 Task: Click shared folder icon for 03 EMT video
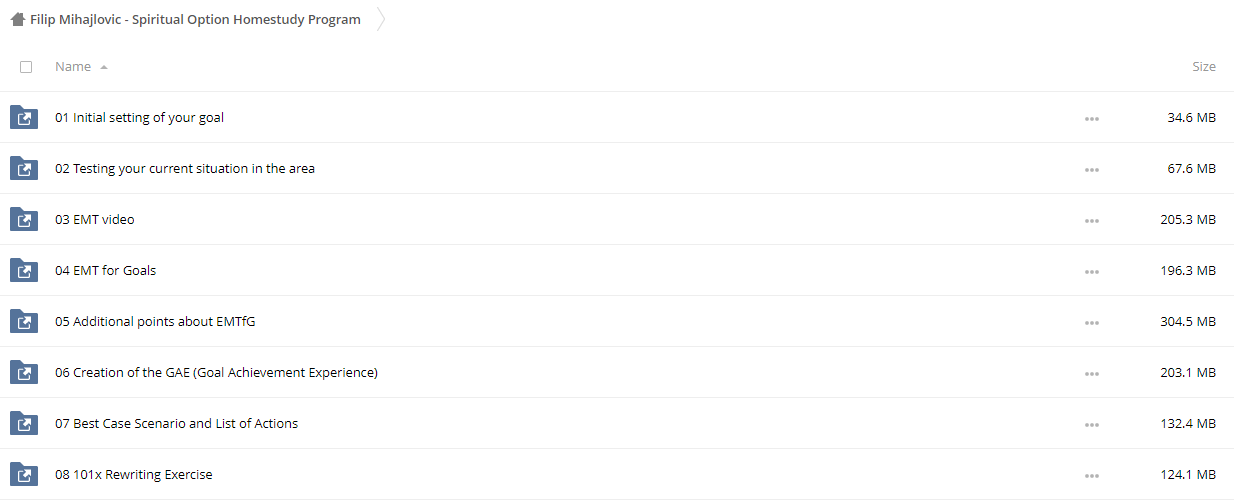coord(23,220)
